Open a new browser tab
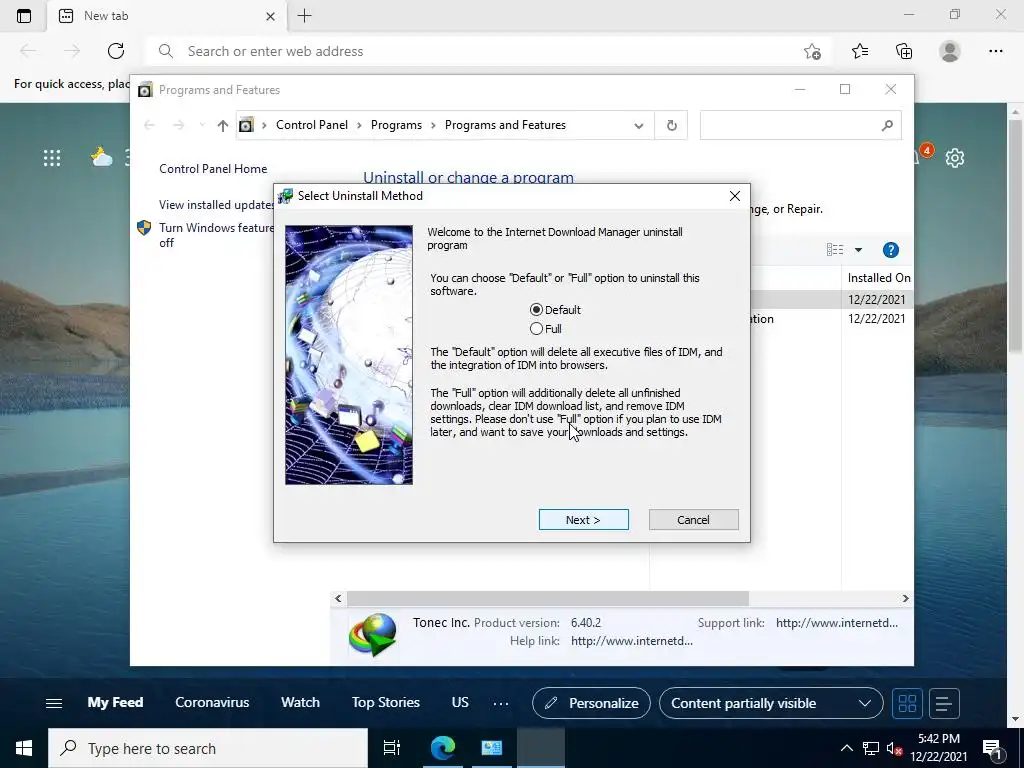The height and width of the screenshot is (768, 1024). coord(304,16)
